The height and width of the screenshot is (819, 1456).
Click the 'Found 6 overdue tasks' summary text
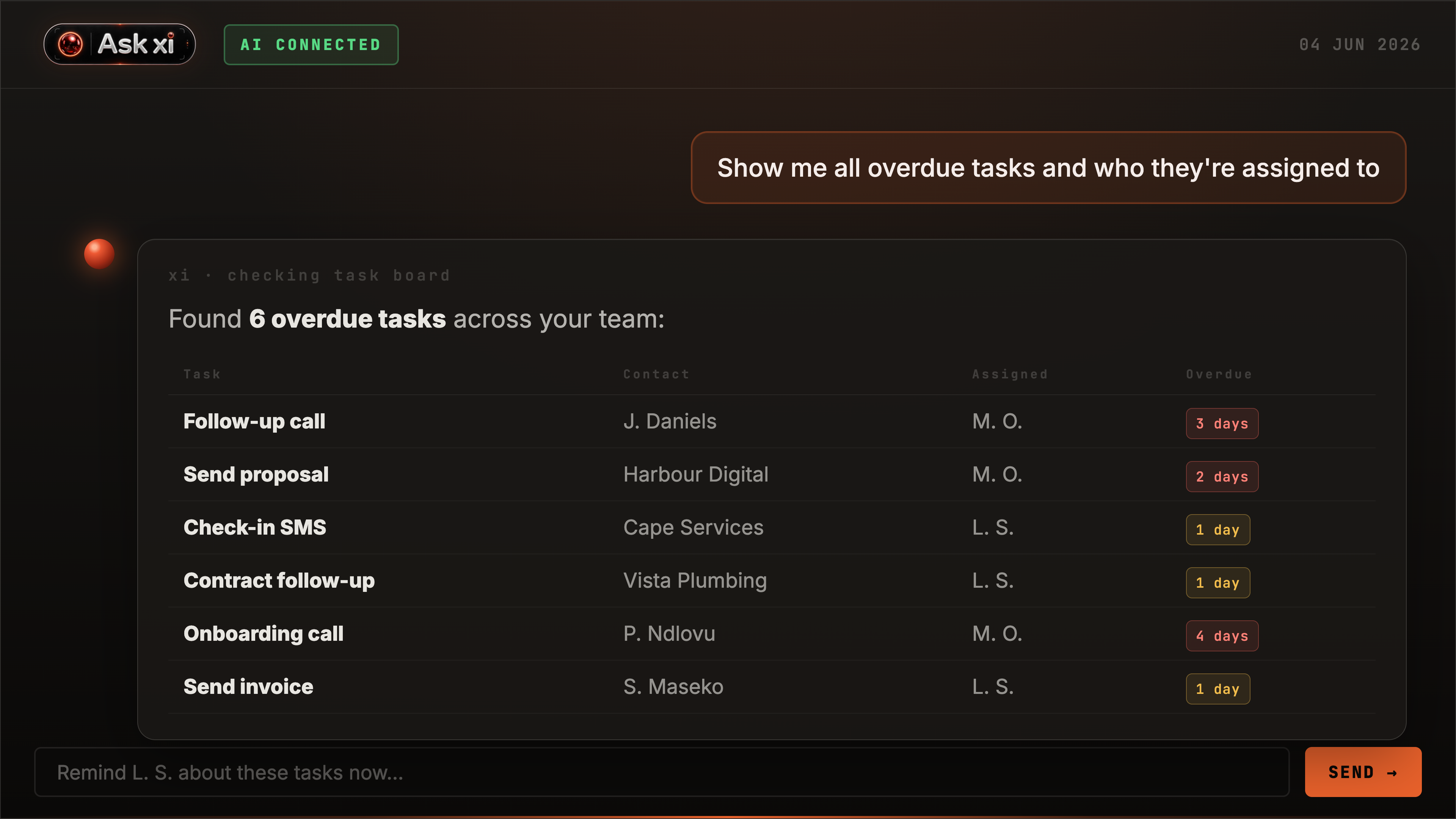[x=417, y=319]
